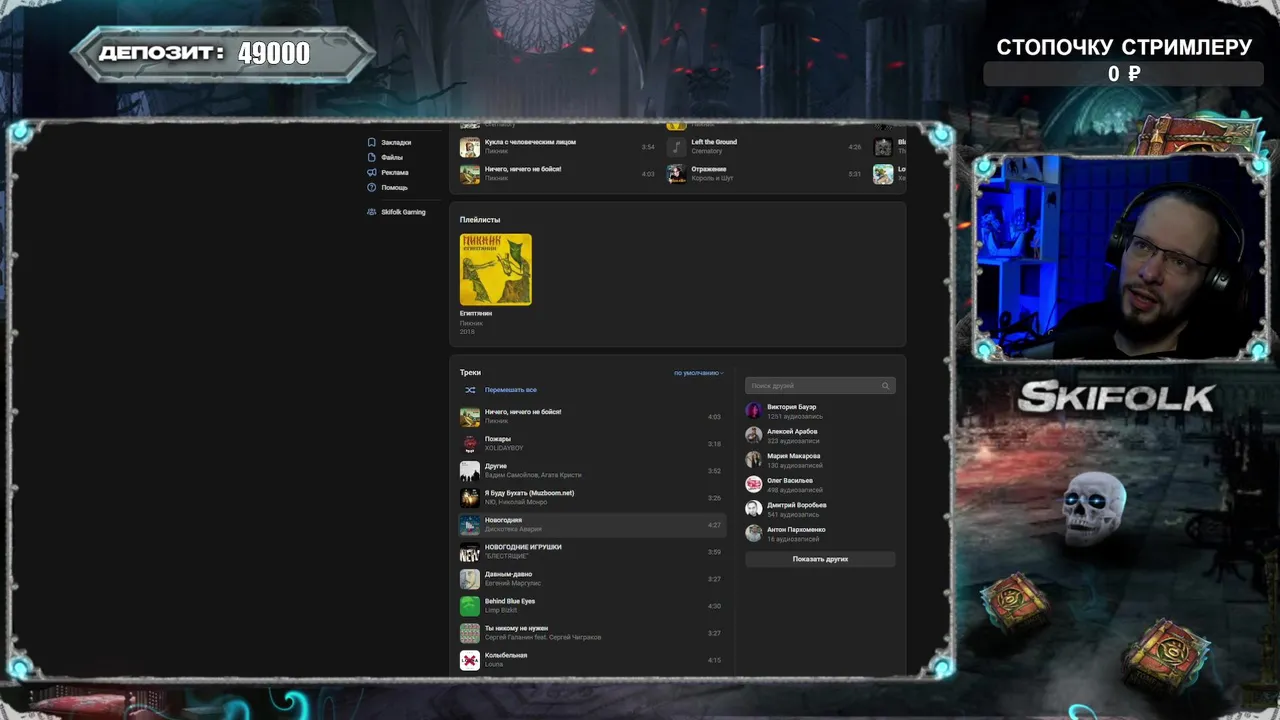
Task: Play the track cover for Пожары
Action: click(x=470, y=444)
